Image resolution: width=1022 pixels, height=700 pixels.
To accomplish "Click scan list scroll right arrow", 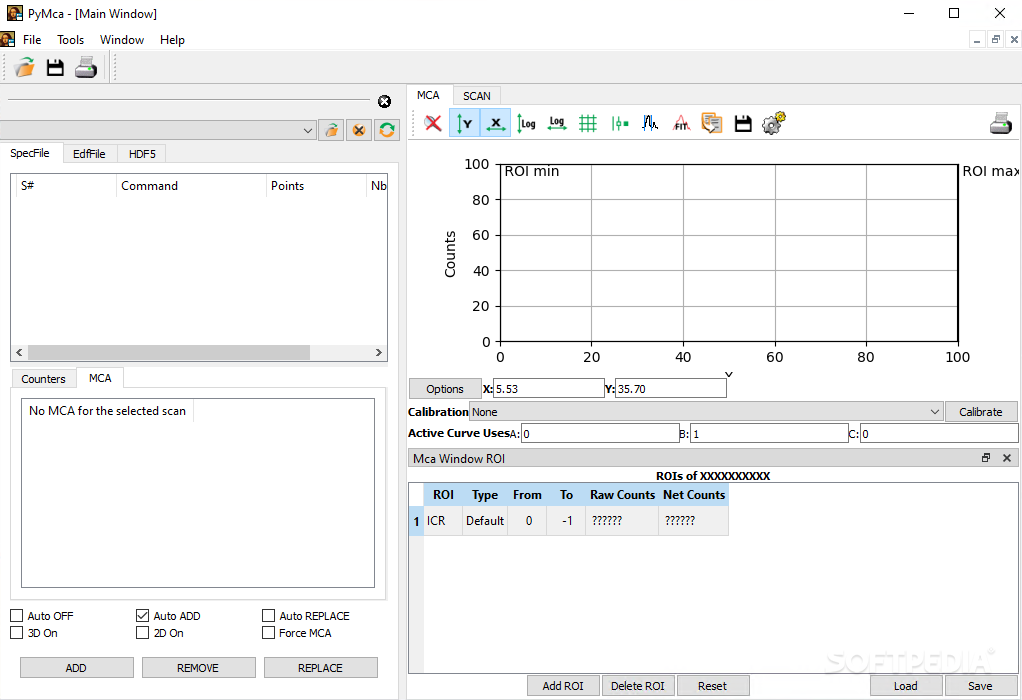I will [379, 353].
